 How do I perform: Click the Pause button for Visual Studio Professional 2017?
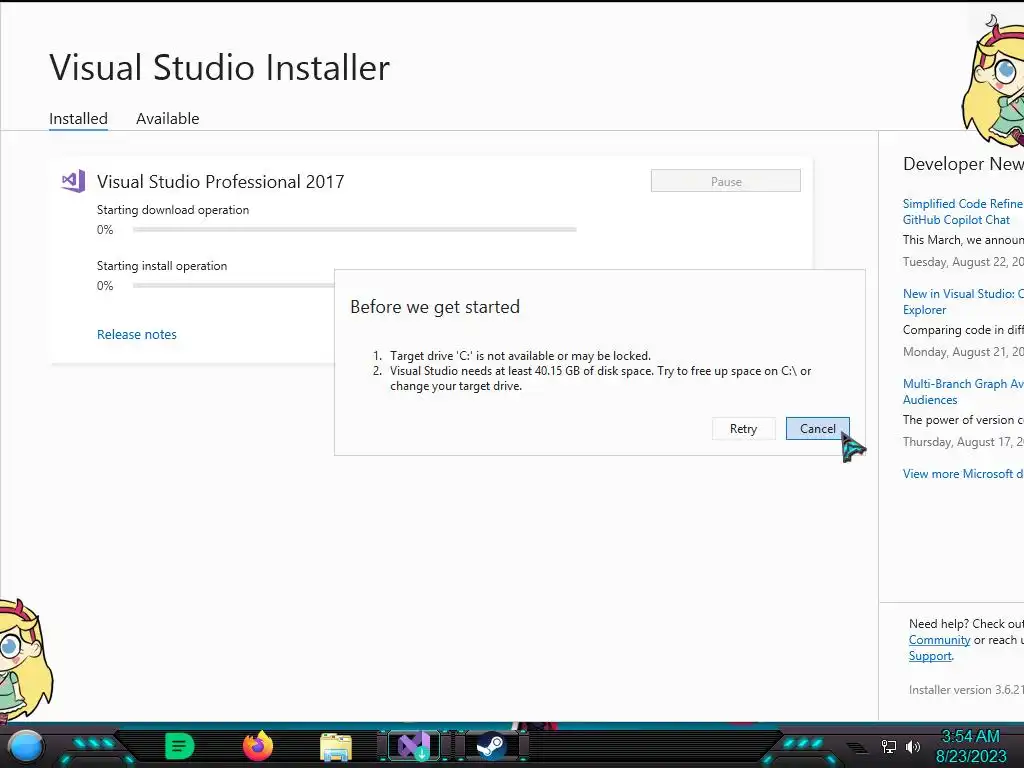(726, 181)
